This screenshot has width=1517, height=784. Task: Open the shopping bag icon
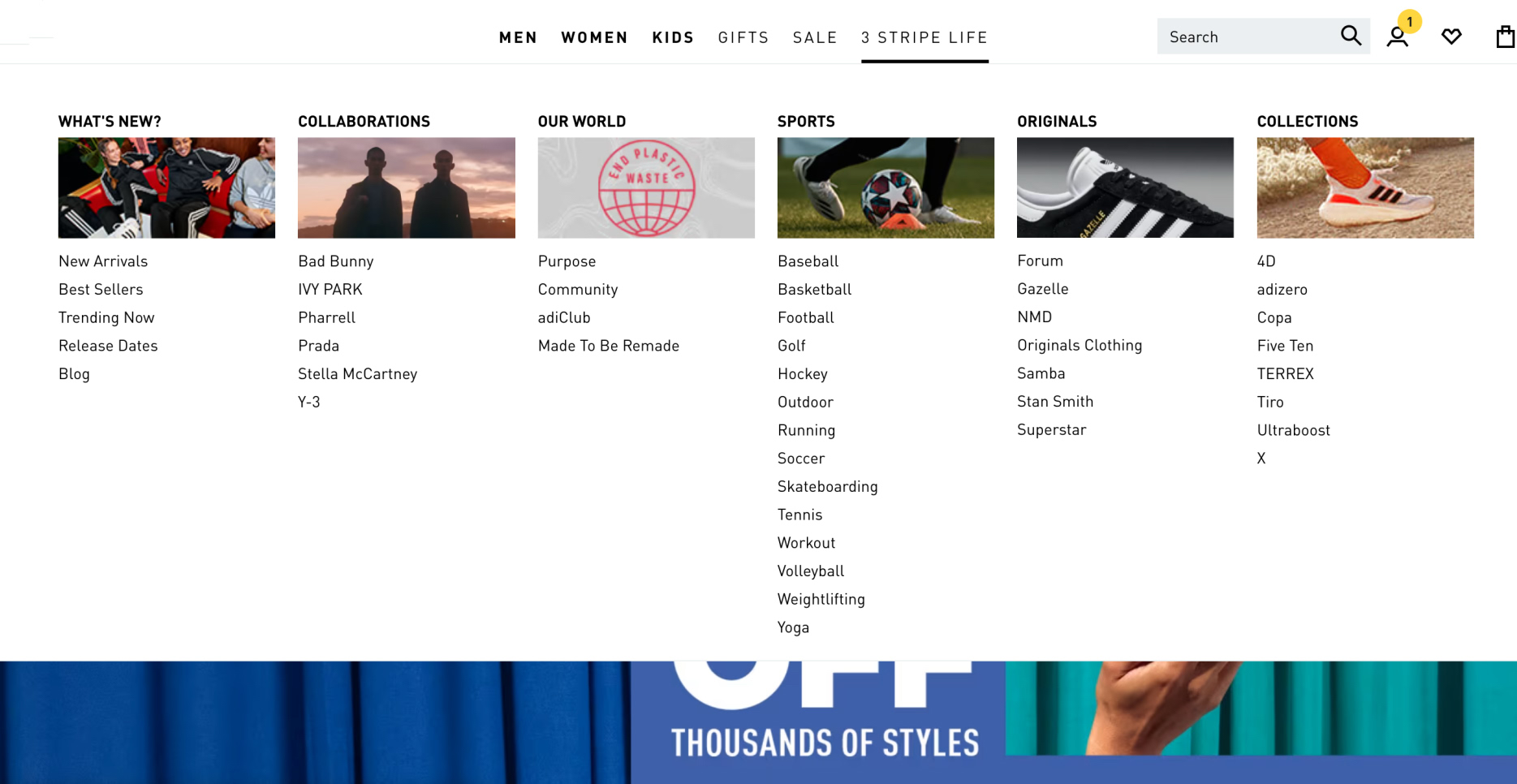point(1505,37)
